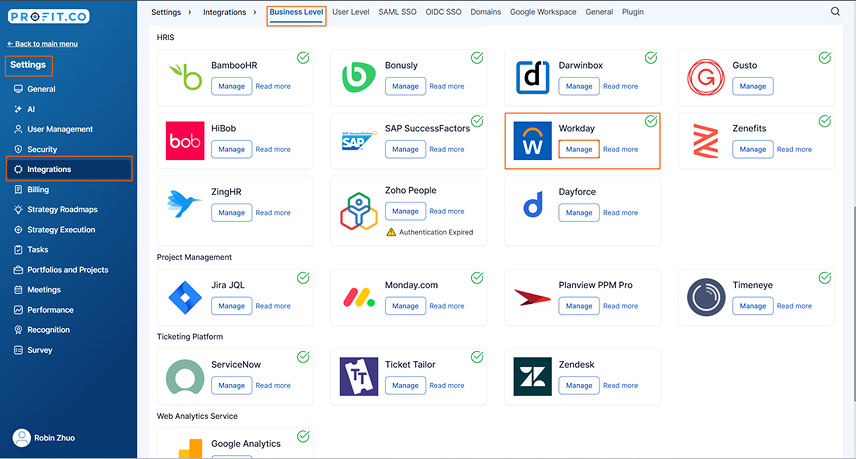Image resolution: width=856 pixels, height=459 pixels.
Task: Click the Dayforce logo
Action: click(x=533, y=204)
